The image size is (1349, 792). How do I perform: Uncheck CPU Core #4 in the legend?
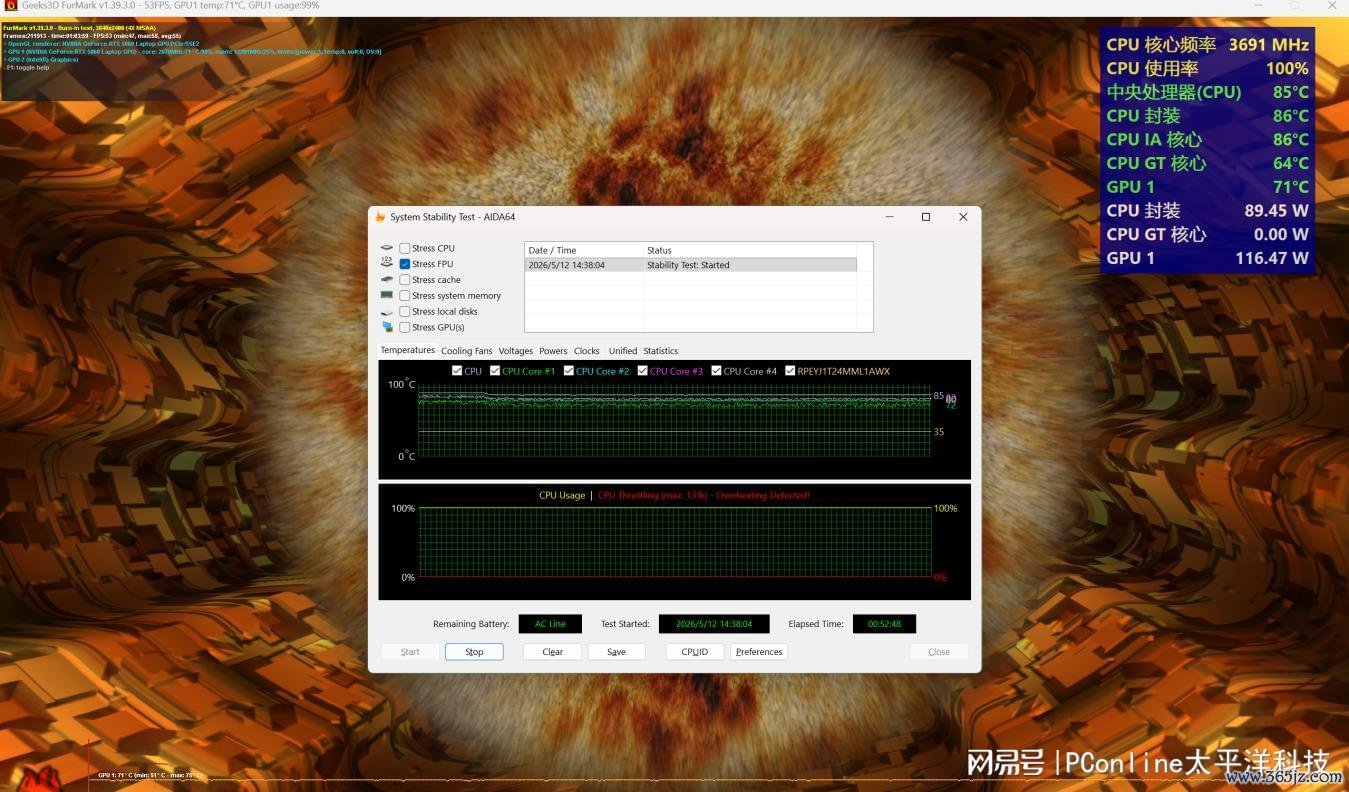pos(717,371)
